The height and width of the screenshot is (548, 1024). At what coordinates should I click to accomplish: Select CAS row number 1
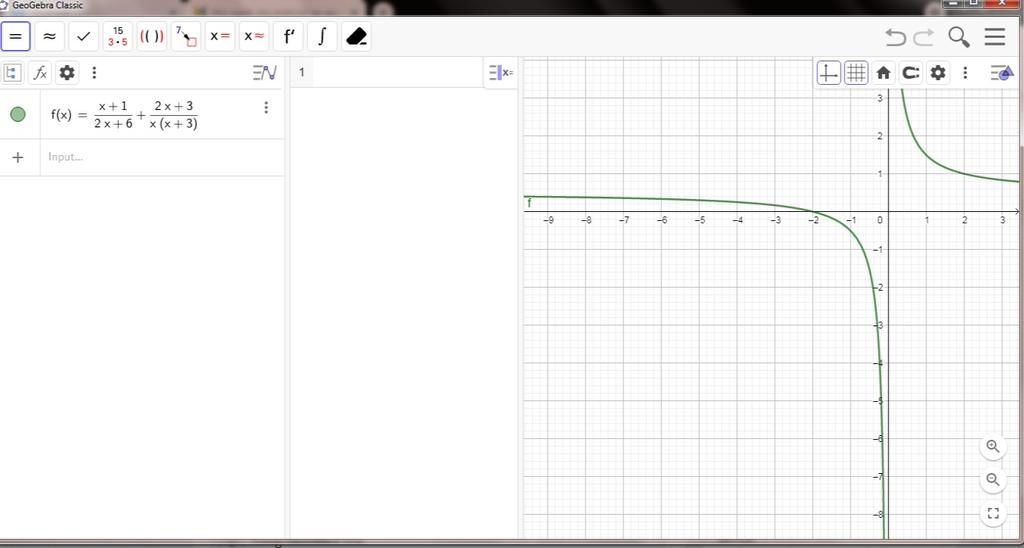[x=302, y=73]
